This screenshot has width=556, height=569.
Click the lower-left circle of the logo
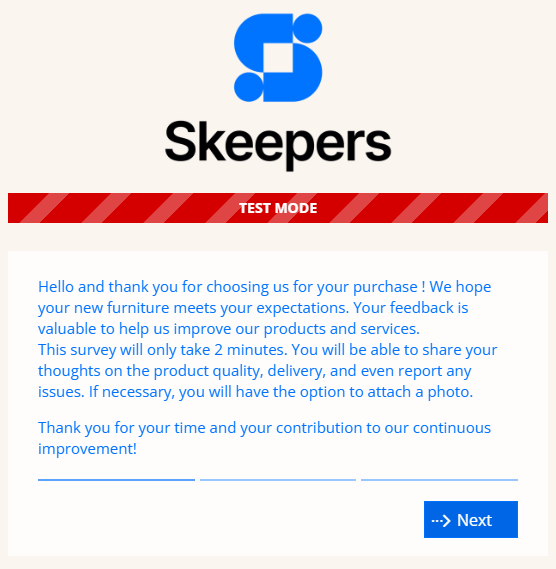(249, 87)
